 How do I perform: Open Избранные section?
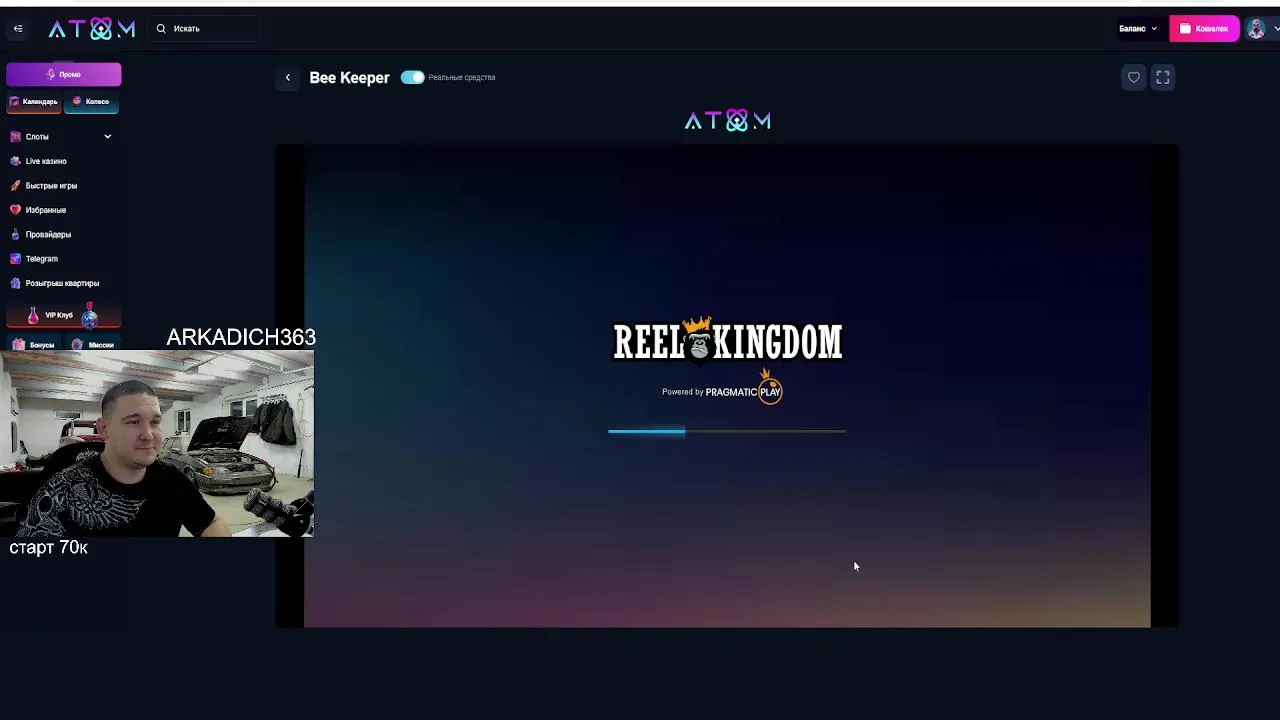(x=46, y=210)
